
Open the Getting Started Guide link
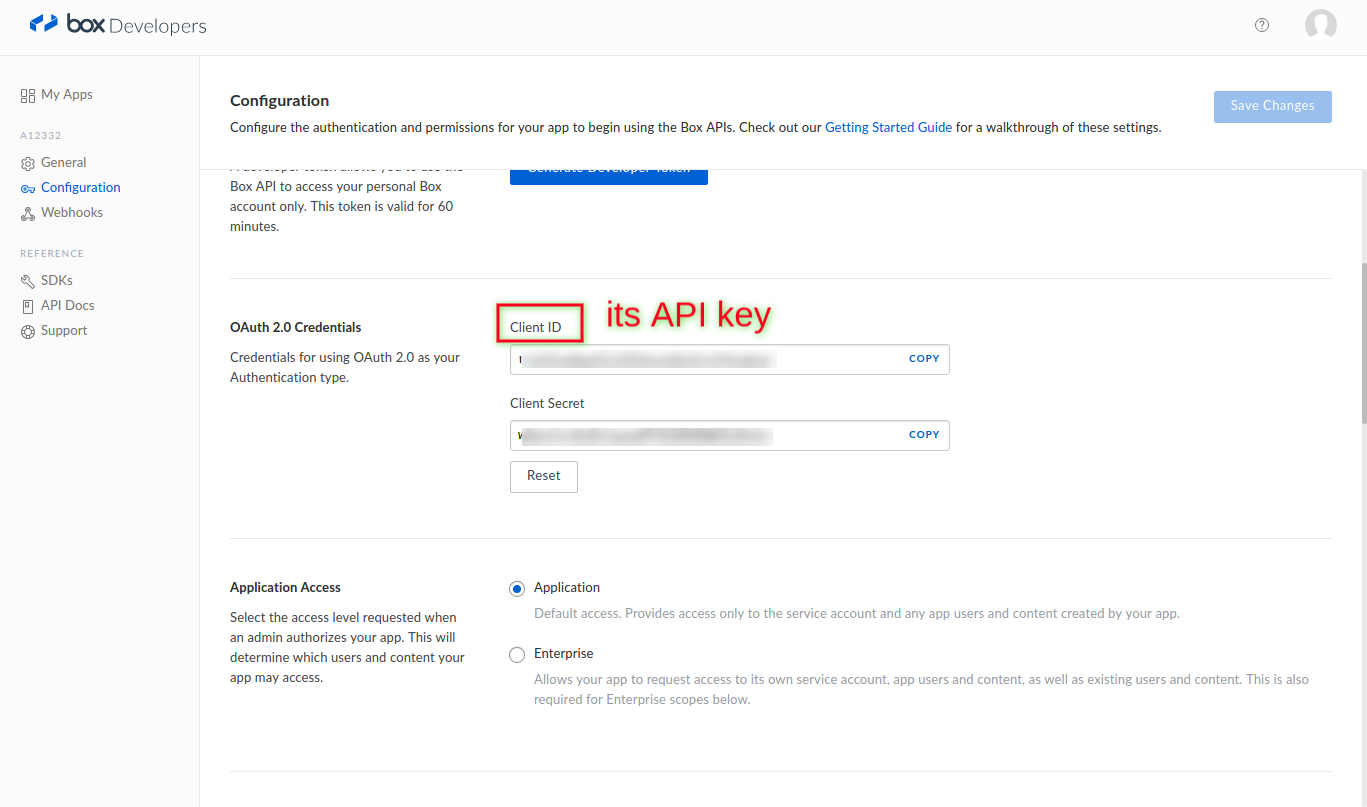pos(888,127)
